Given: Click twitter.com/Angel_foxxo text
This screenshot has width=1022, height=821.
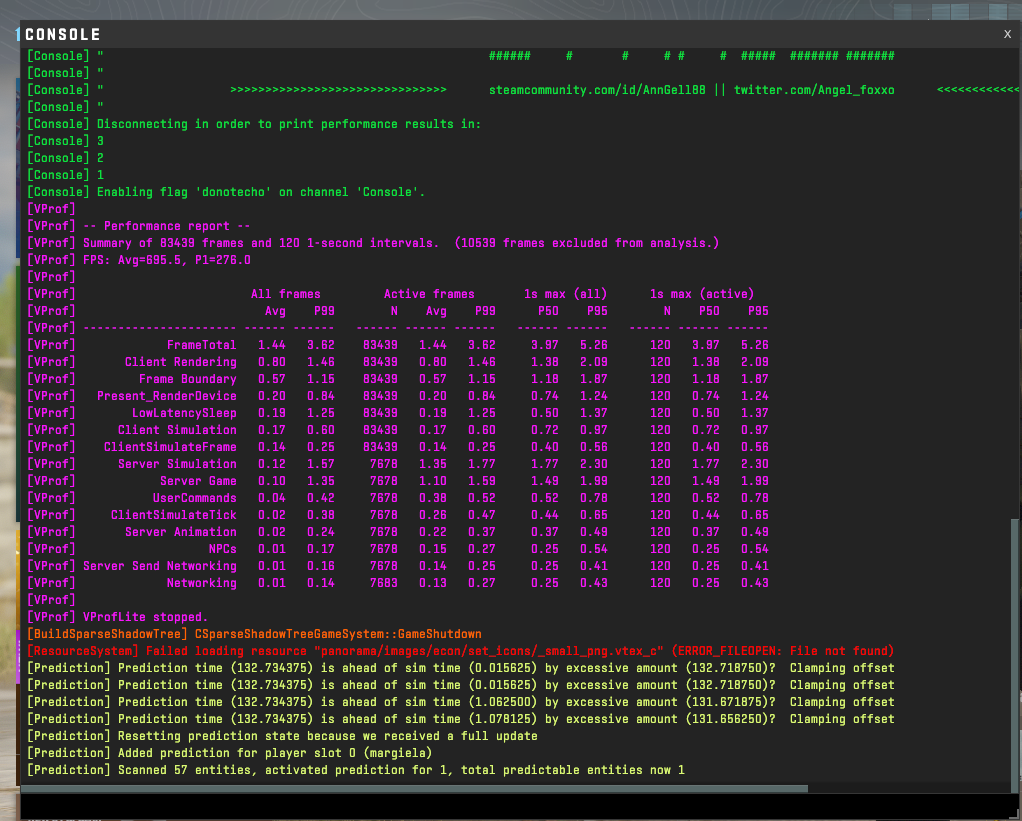Looking at the screenshot, I should [x=814, y=90].
